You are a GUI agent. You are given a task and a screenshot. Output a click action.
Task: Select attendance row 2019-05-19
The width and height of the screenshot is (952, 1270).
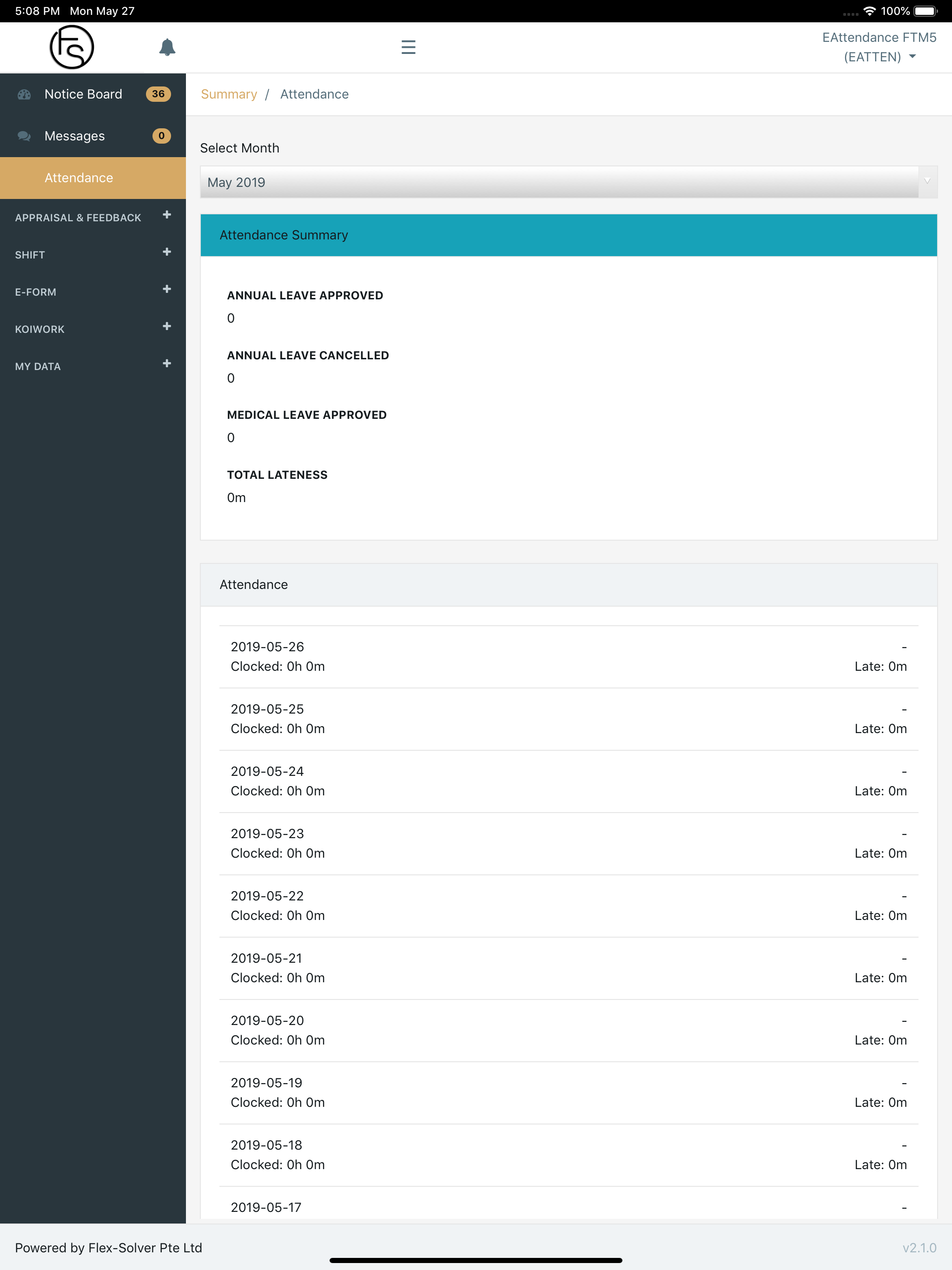pyautogui.click(x=569, y=1092)
